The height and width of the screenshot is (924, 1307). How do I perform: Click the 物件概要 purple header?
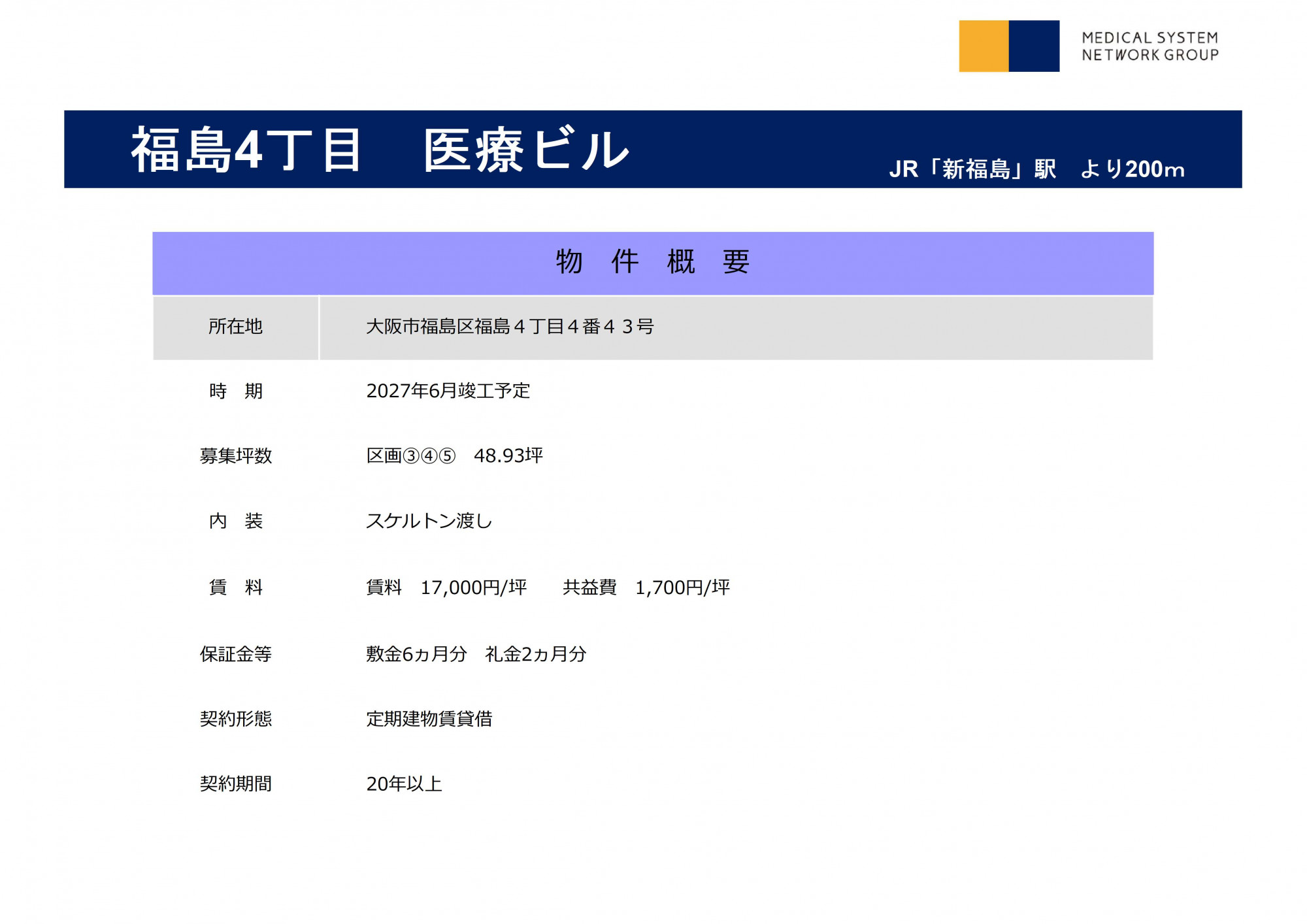coord(652,263)
